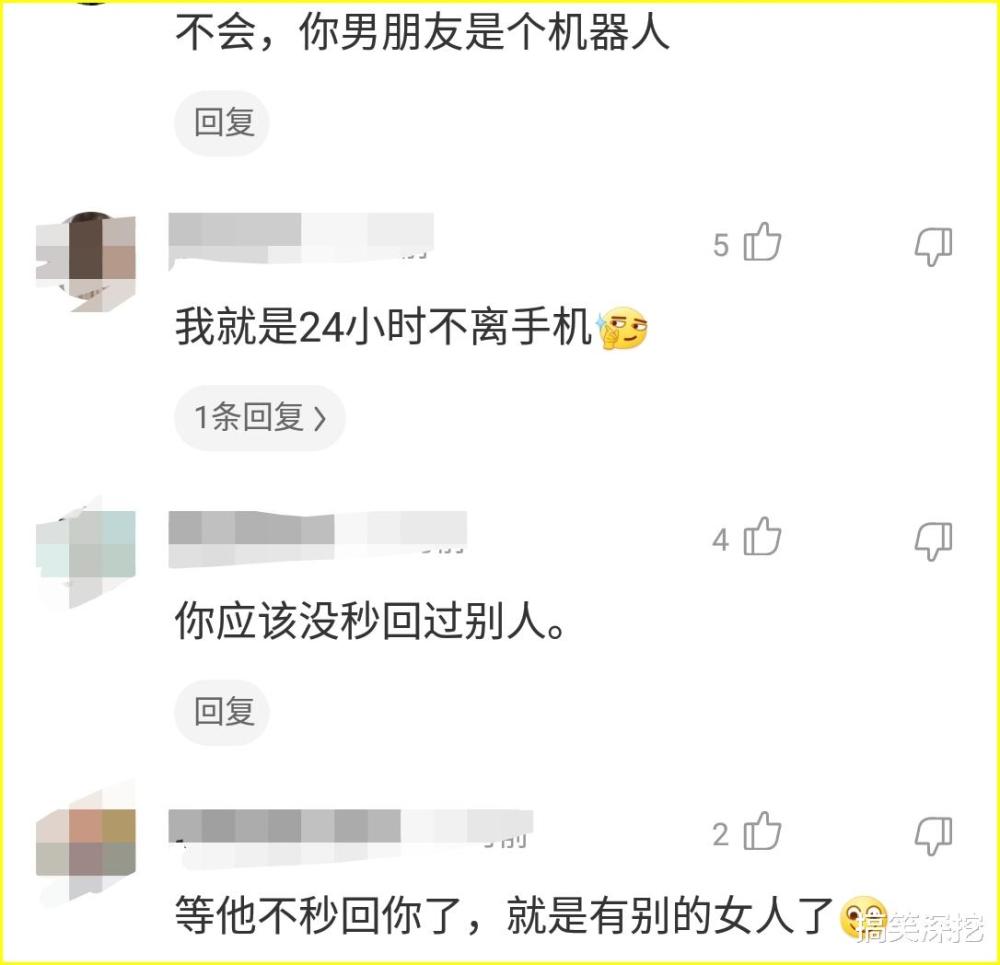Dislike the 24小时不离手机 comment
This screenshot has width=1000, height=965.
(x=933, y=246)
